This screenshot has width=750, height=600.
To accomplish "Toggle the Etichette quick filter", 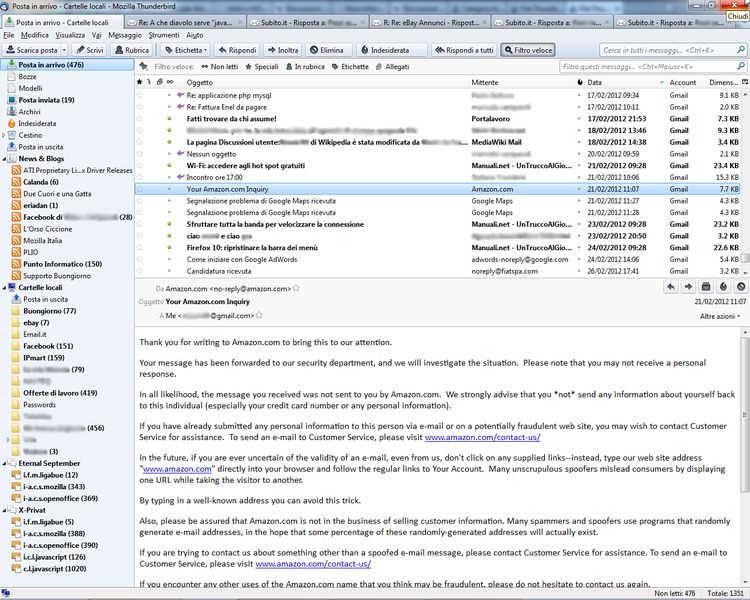I will click(x=350, y=67).
